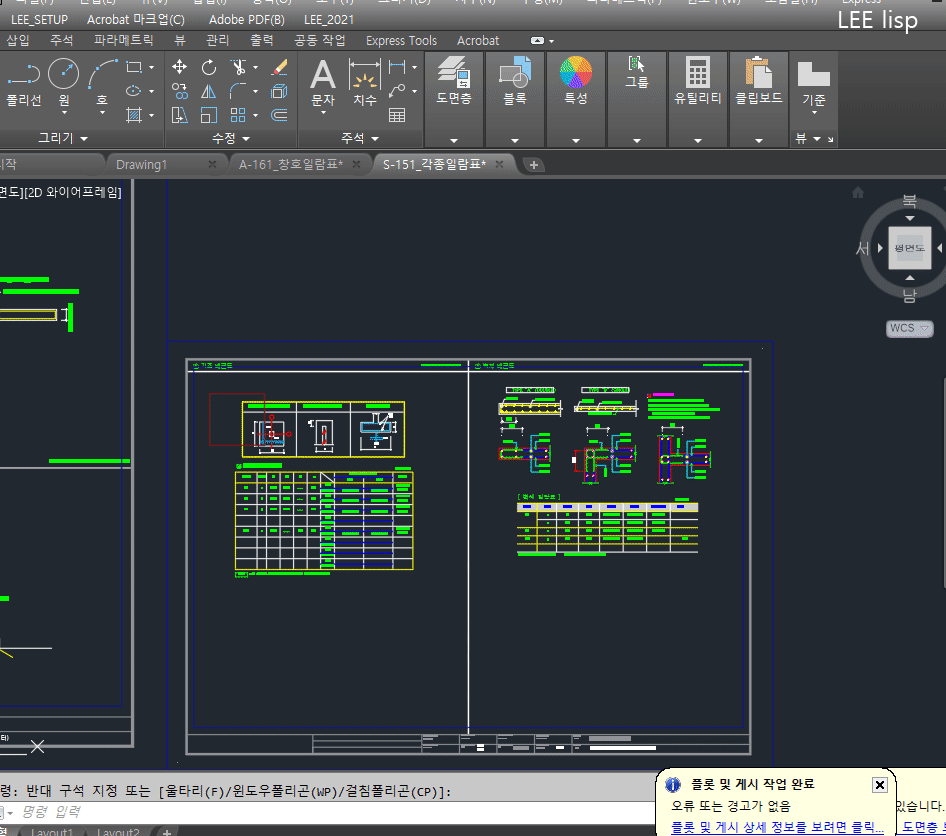Click the Hatch tool icon
This screenshot has height=836, width=946.
point(134,115)
